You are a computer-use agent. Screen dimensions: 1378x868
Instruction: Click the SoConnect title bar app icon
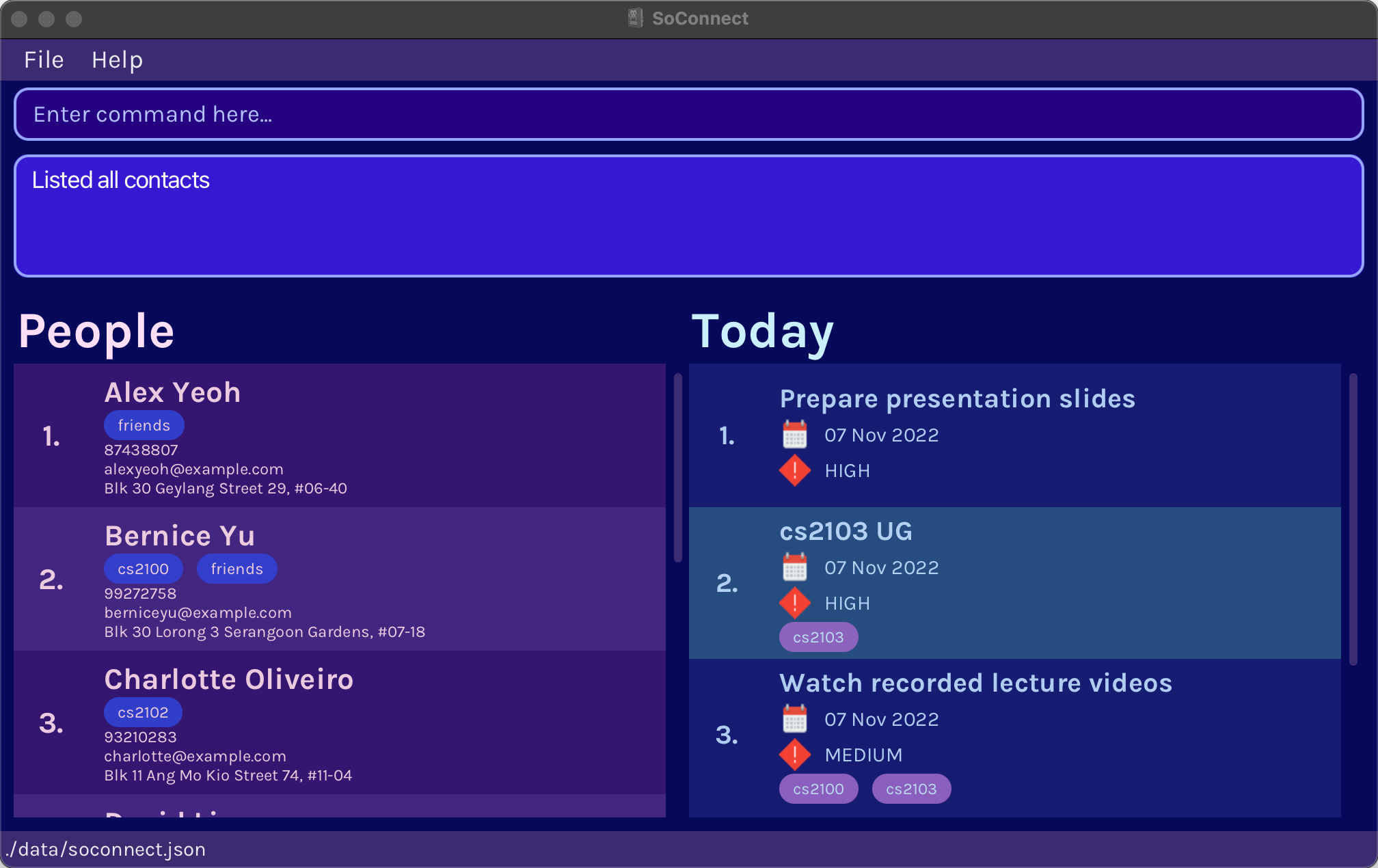635,18
